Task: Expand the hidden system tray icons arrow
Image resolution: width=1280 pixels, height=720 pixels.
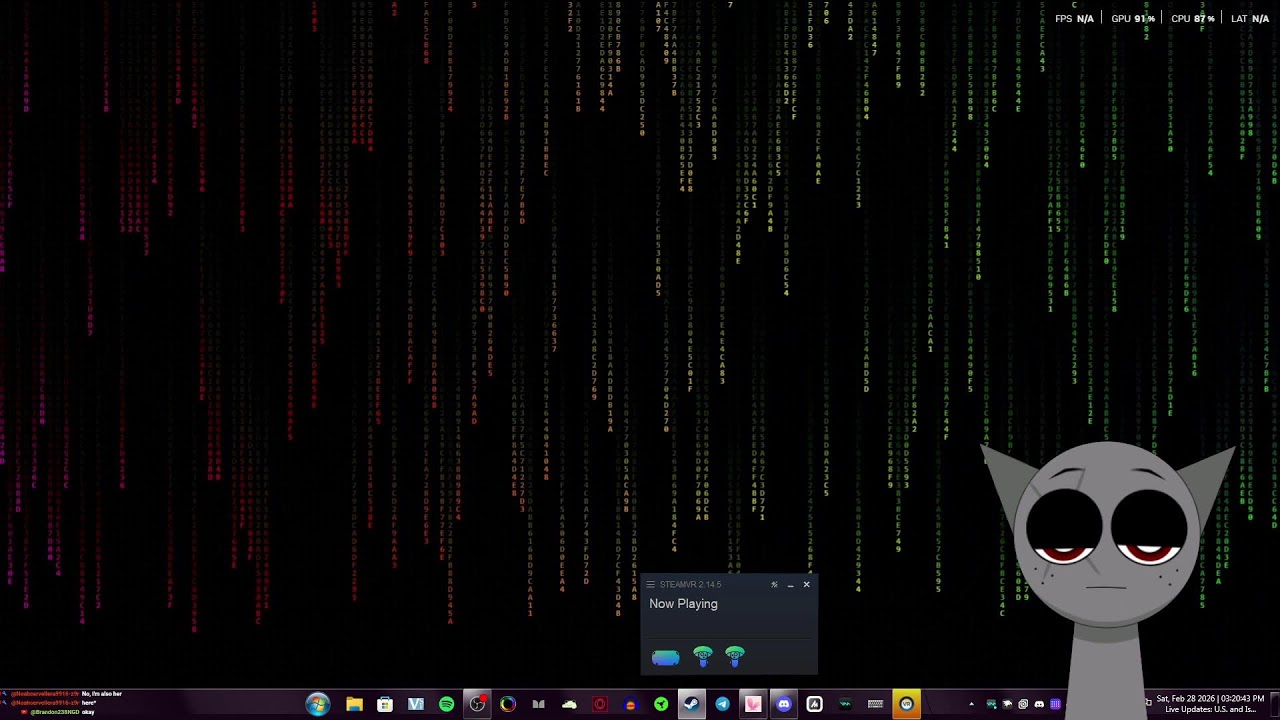Action: click(971, 704)
